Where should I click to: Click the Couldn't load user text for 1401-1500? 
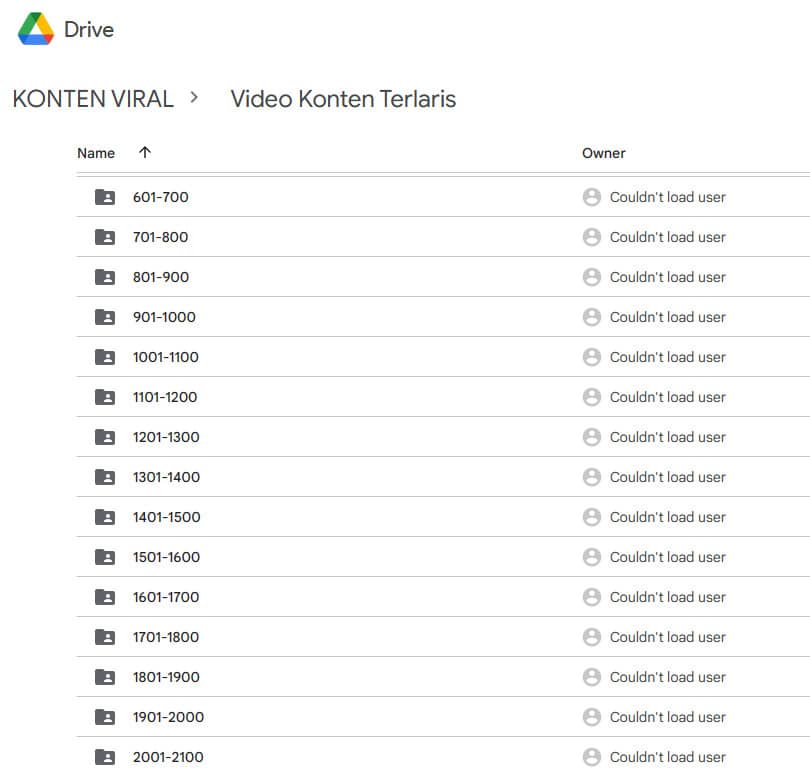(x=667, y=517)
